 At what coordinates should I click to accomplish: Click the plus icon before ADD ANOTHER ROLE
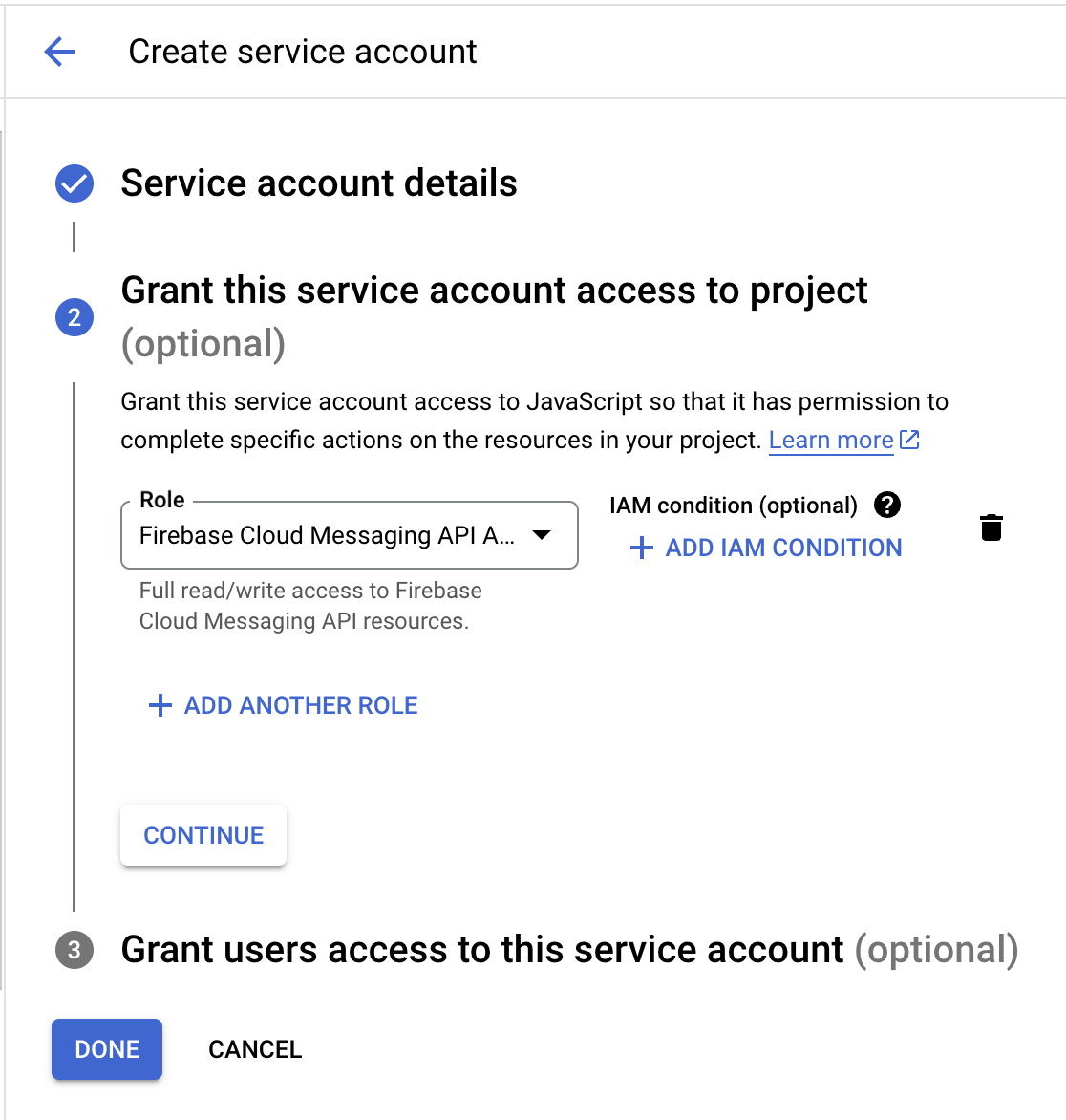(x=159, y=705)
